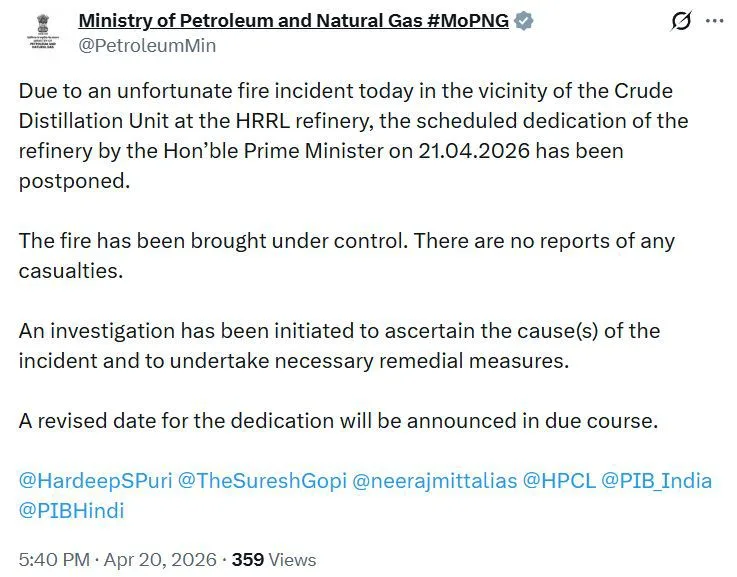Open the @PIB_India mention
The height and width of the screenshot is (577, 737).
click(x=655, y=481)
